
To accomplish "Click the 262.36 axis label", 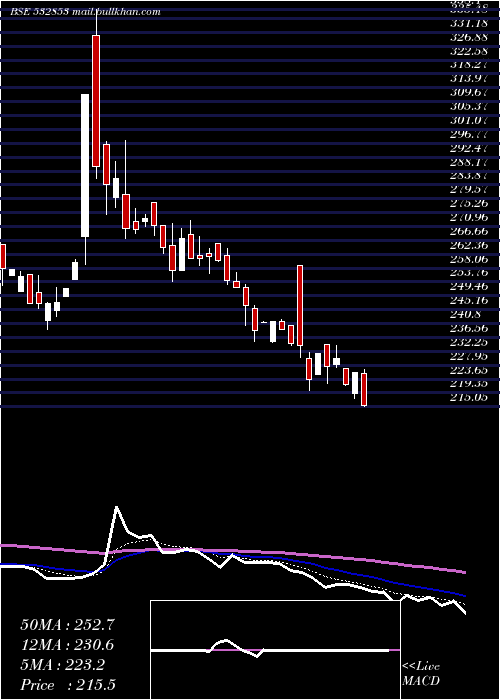I will point(470,245).
